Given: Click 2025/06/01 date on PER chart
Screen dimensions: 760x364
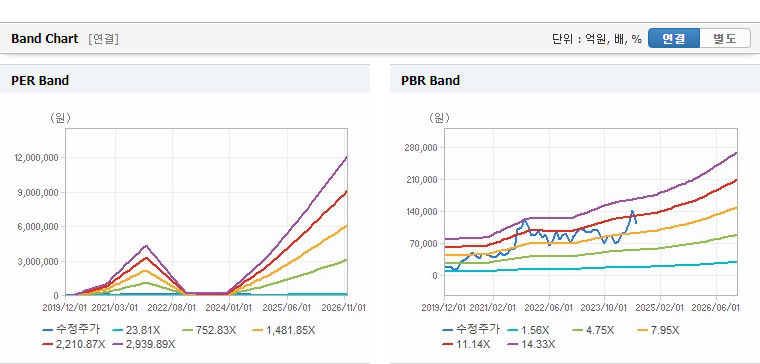Looking at the screenshot, I should pyautogui.click(x=286, y=308).
